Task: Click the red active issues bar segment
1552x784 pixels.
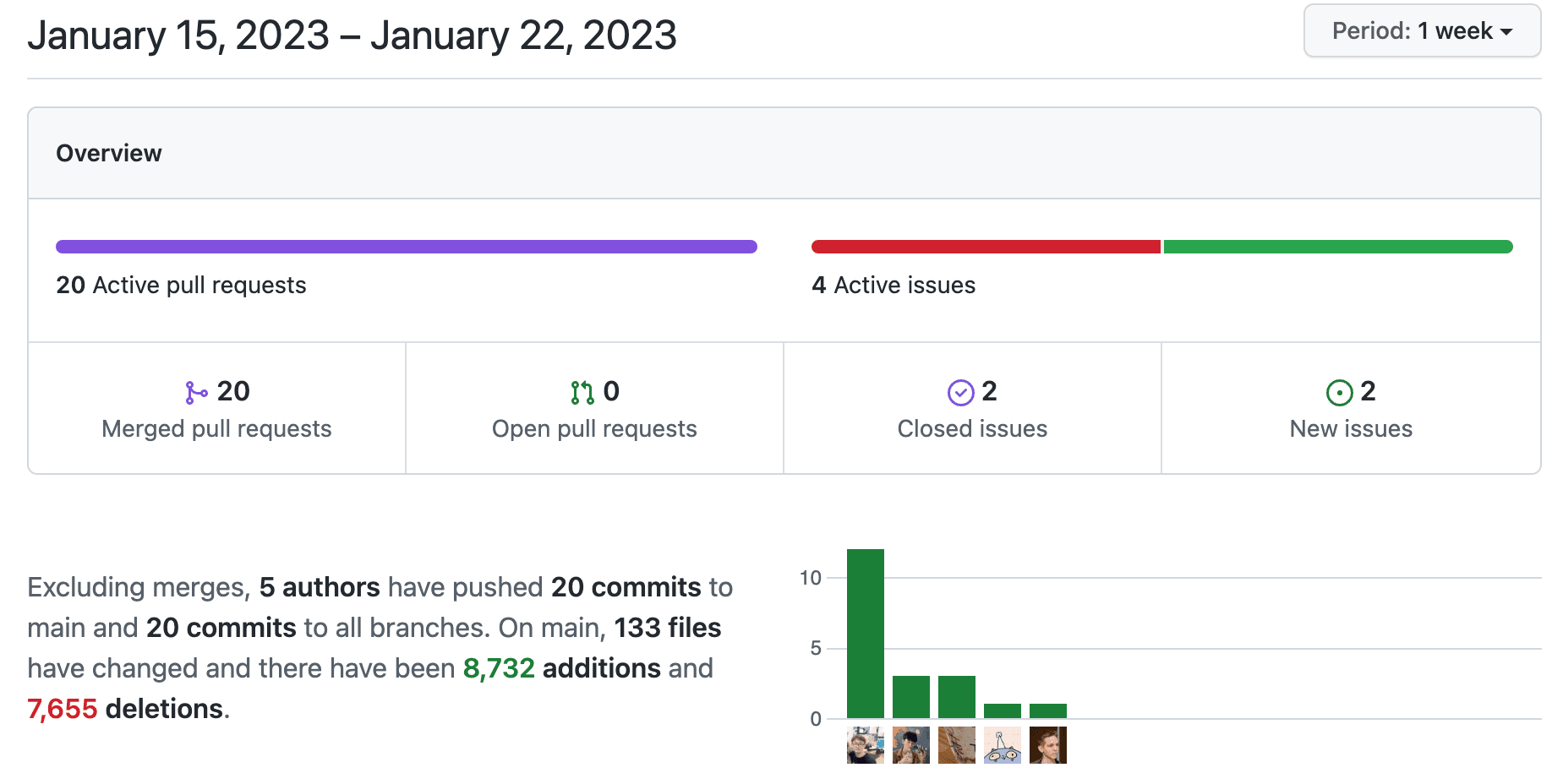Action: click(985, 246)
